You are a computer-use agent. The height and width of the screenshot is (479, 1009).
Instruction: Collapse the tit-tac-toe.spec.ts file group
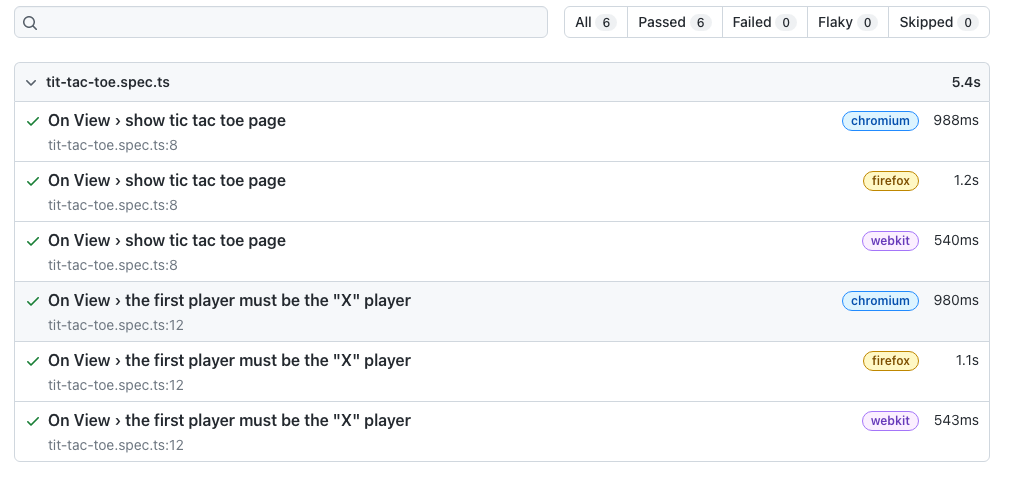point(31,82)
